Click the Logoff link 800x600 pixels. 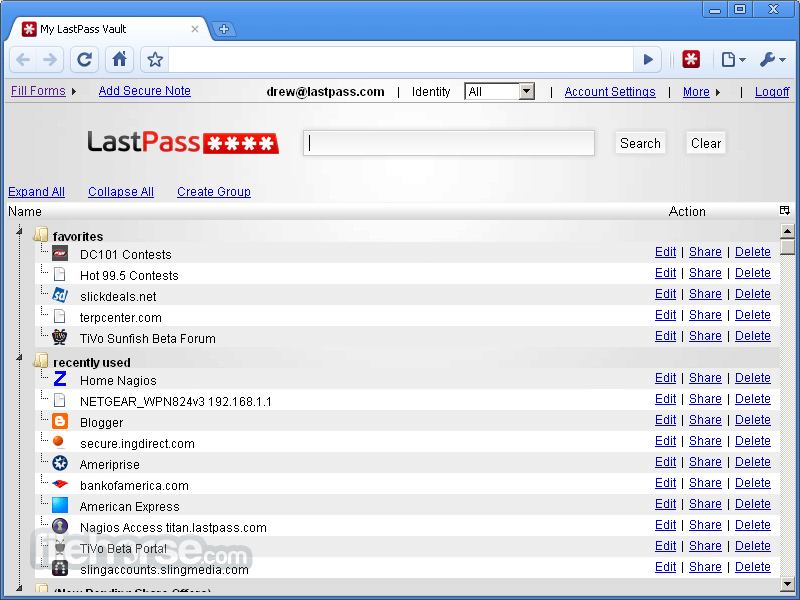(x=772, y=92)
